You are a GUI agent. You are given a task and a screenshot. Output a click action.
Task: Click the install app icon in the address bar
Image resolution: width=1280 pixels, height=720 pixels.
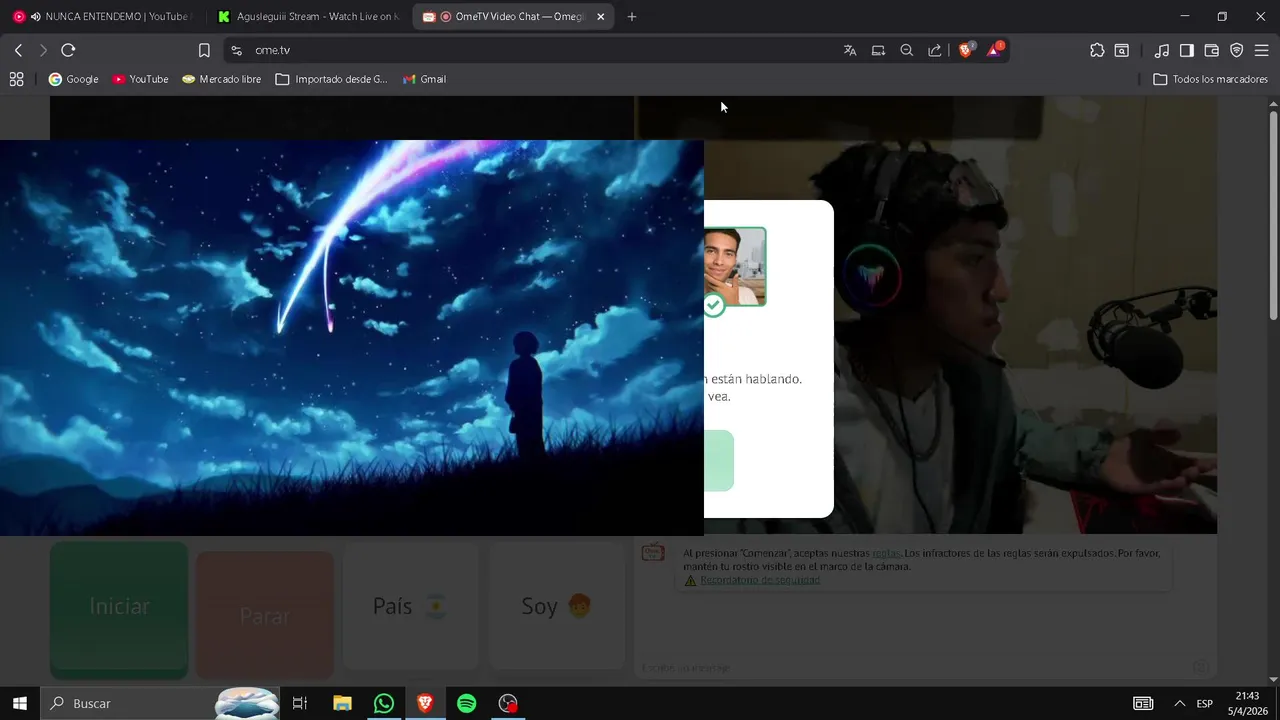tap(878, 50)
